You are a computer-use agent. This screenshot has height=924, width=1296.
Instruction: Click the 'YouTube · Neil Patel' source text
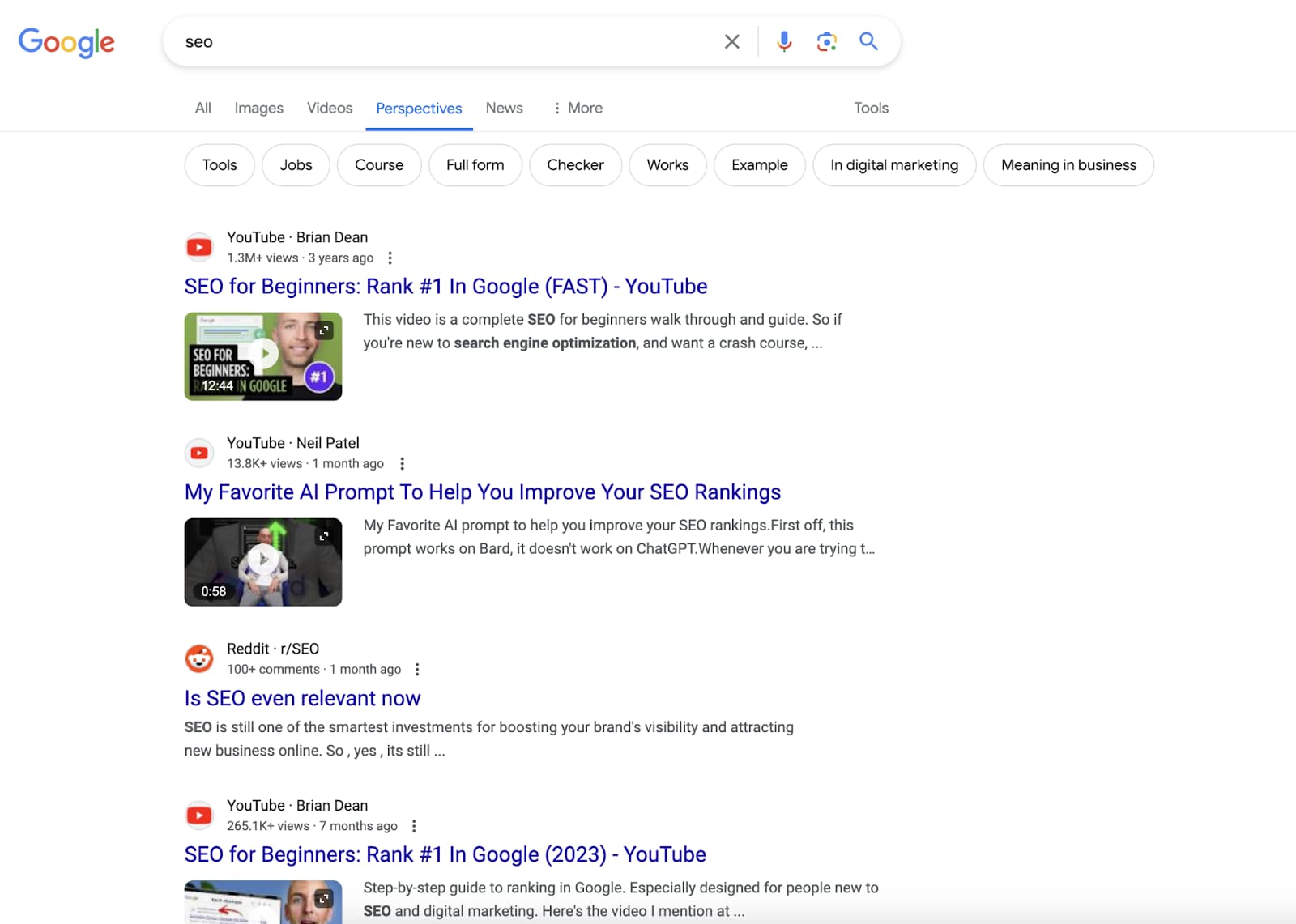pyautogui.click(x=293, y=443)
